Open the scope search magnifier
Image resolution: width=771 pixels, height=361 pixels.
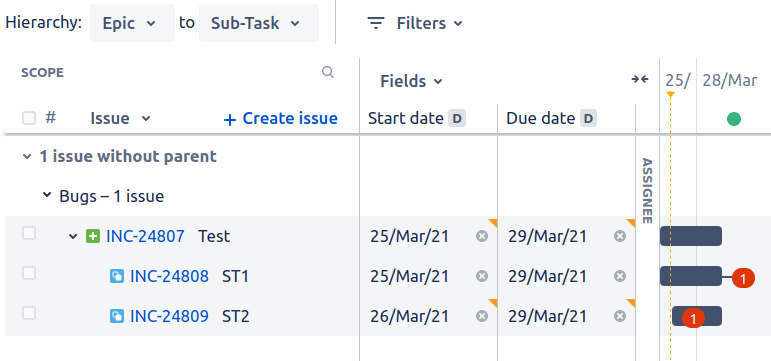tap(327, 72)
